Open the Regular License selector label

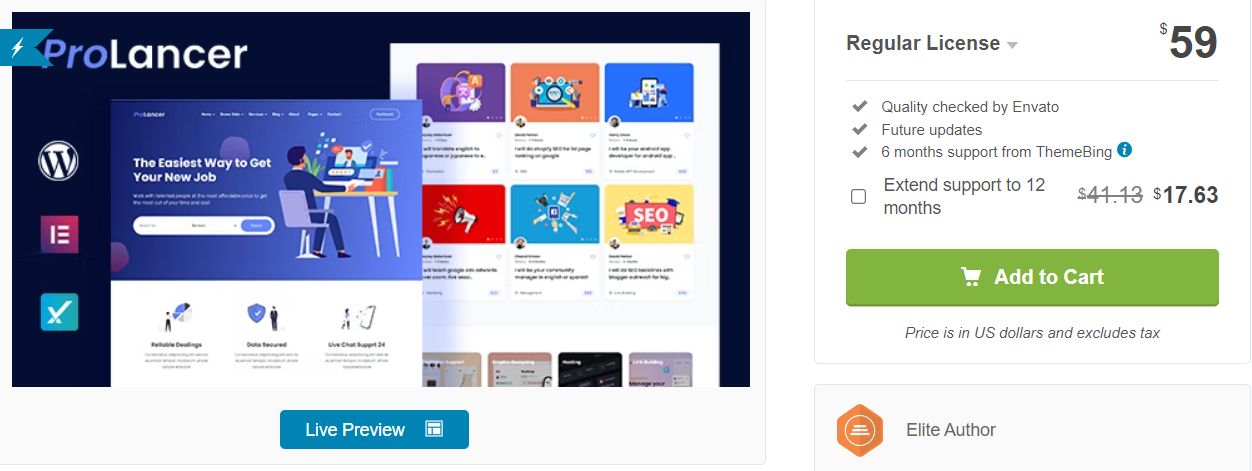[923, 43]
